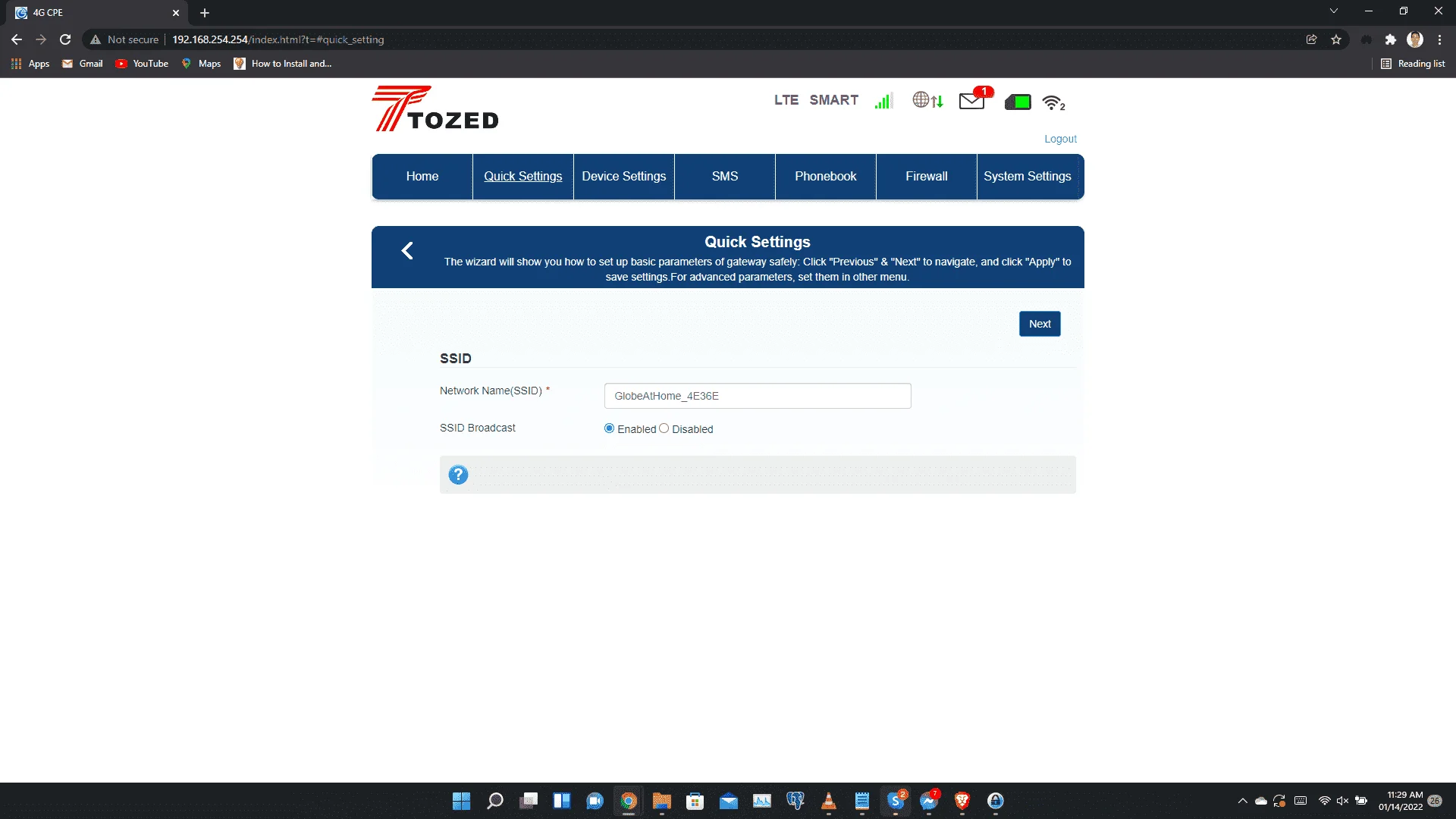Open a new browser tab
The width and height of the screenshot is (1456, 819).
205,13
